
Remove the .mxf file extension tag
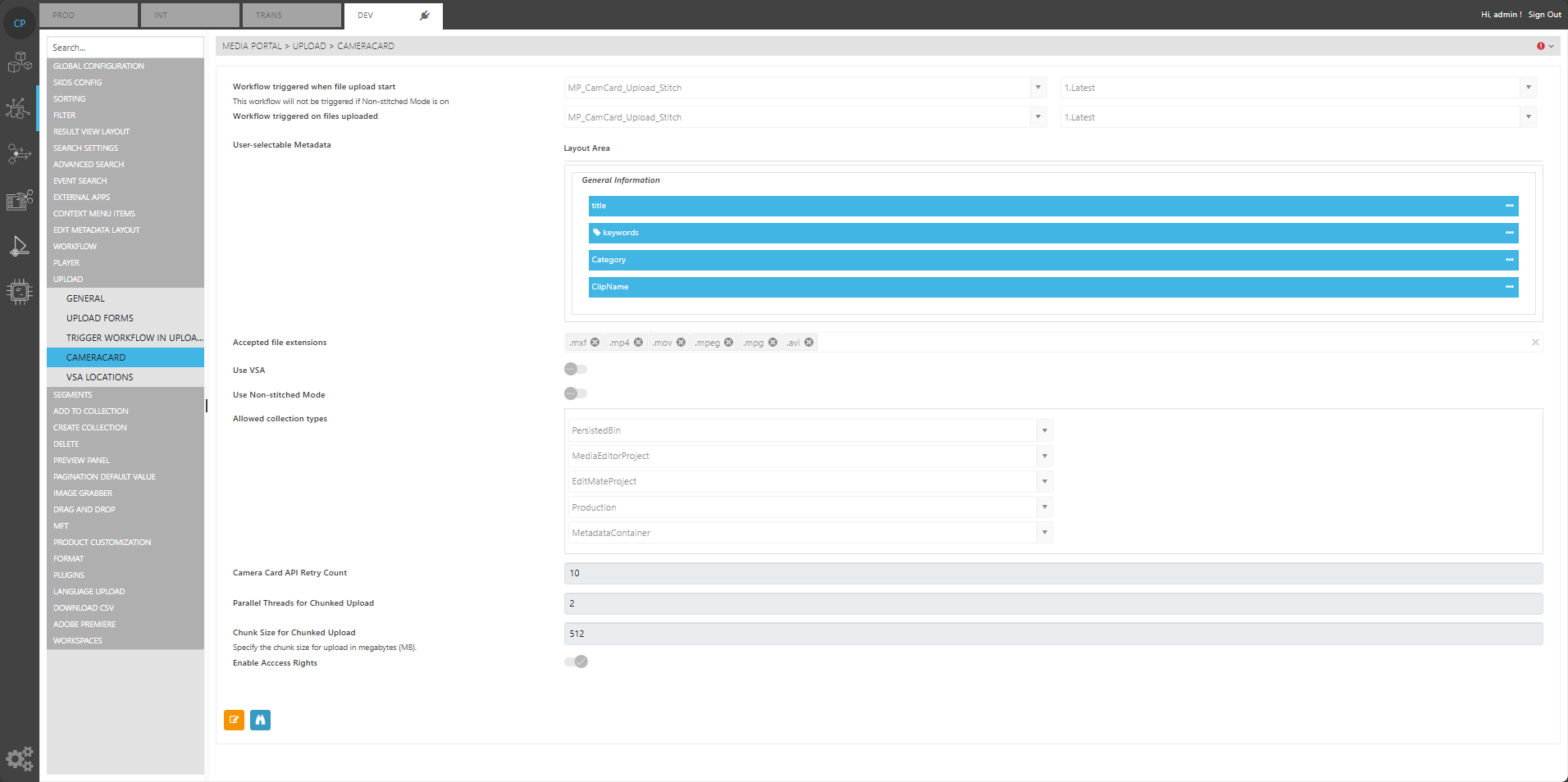click(x=595, y=343)
